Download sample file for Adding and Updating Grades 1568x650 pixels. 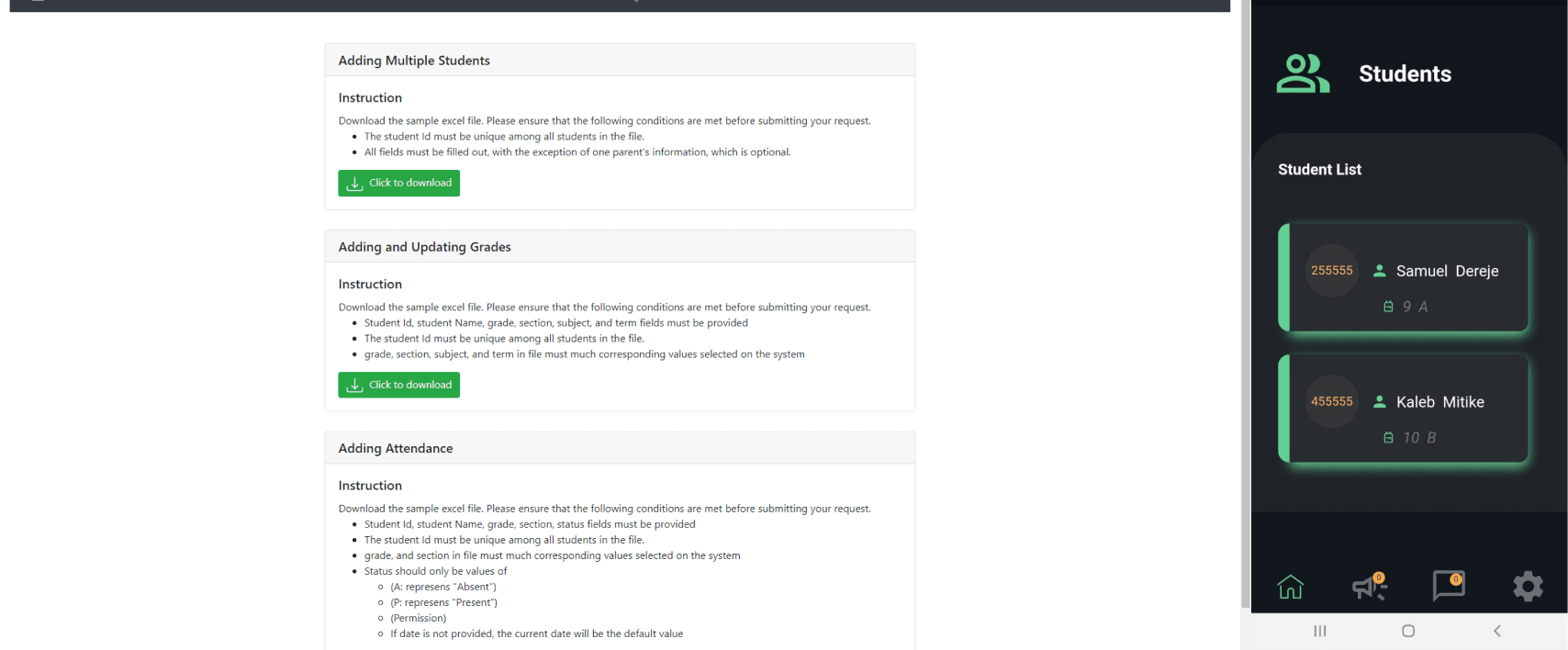(398, 385)
